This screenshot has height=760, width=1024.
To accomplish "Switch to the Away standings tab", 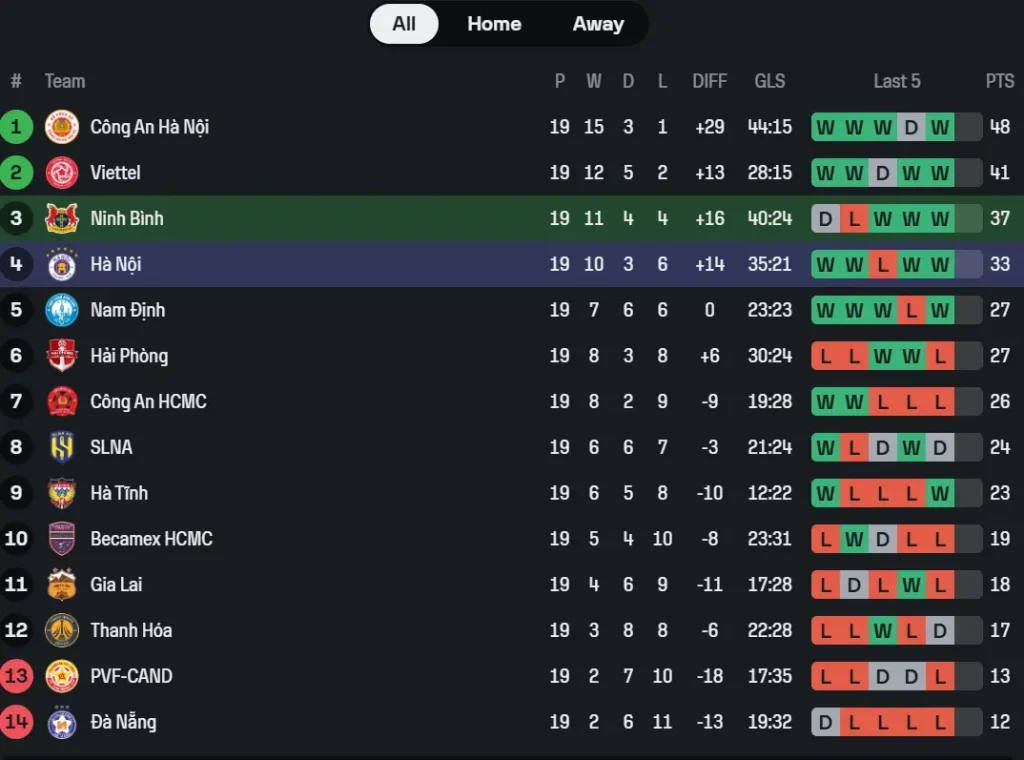I will click(598, 24).
